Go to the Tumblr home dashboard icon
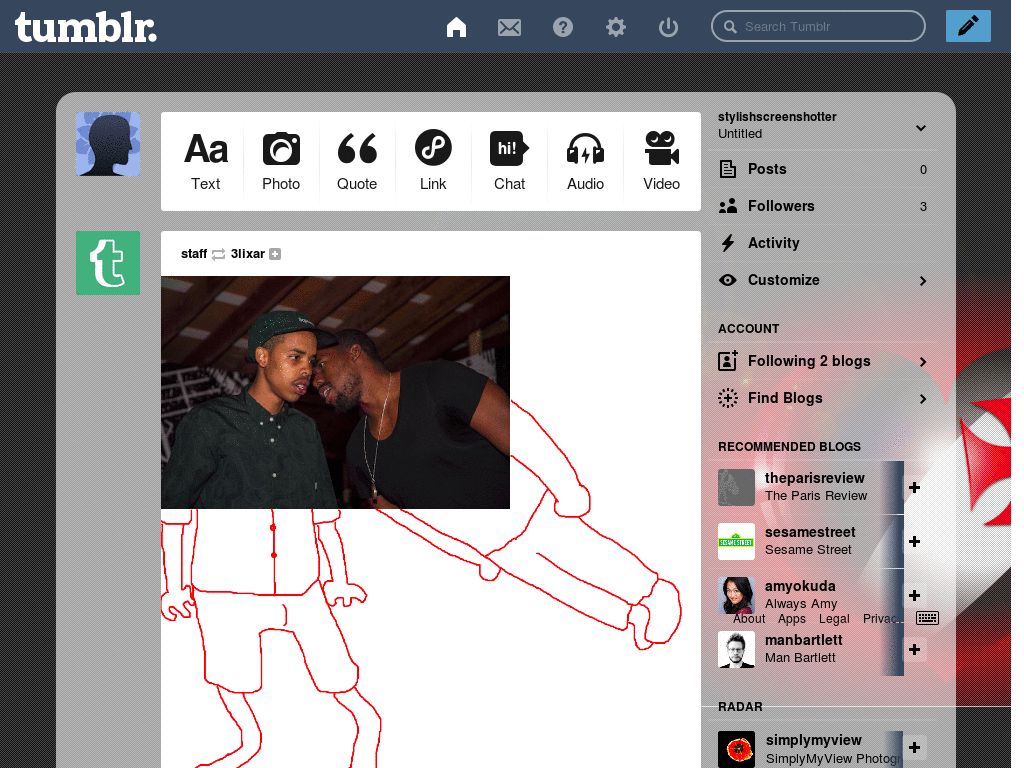 (x=456, y=27)
